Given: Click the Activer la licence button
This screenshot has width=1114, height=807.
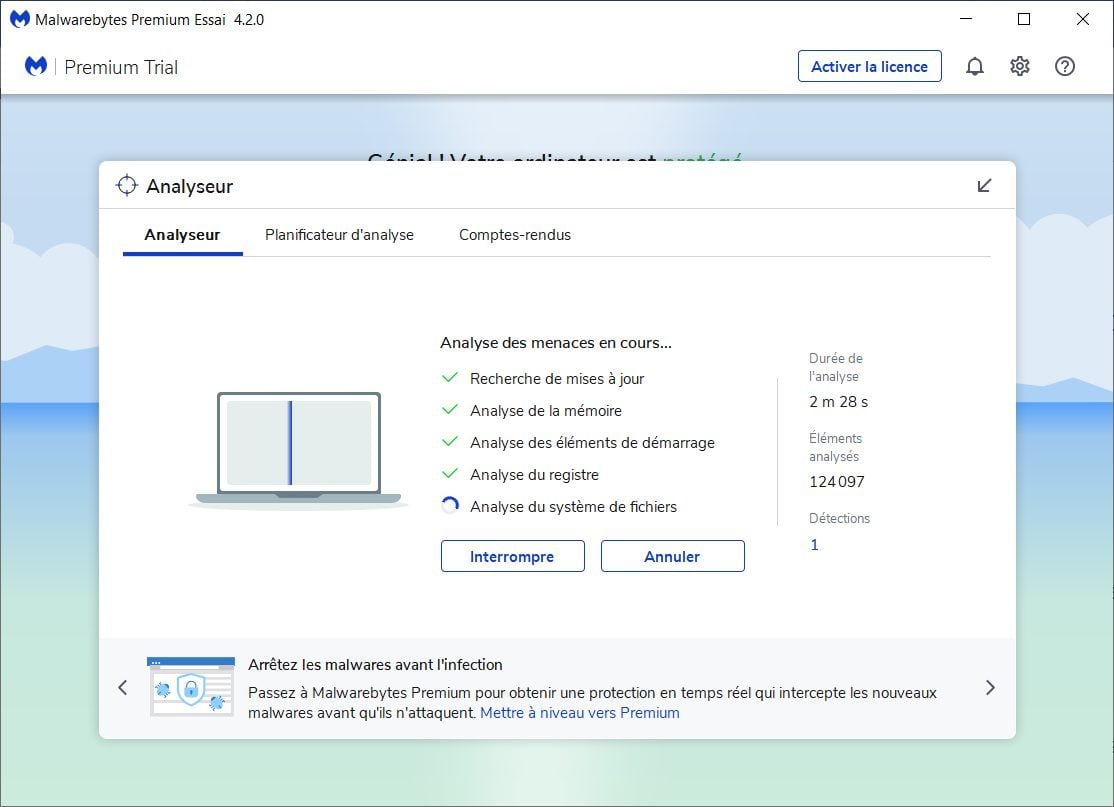Looking at the screenshot, I should click(x=870, y=66).
